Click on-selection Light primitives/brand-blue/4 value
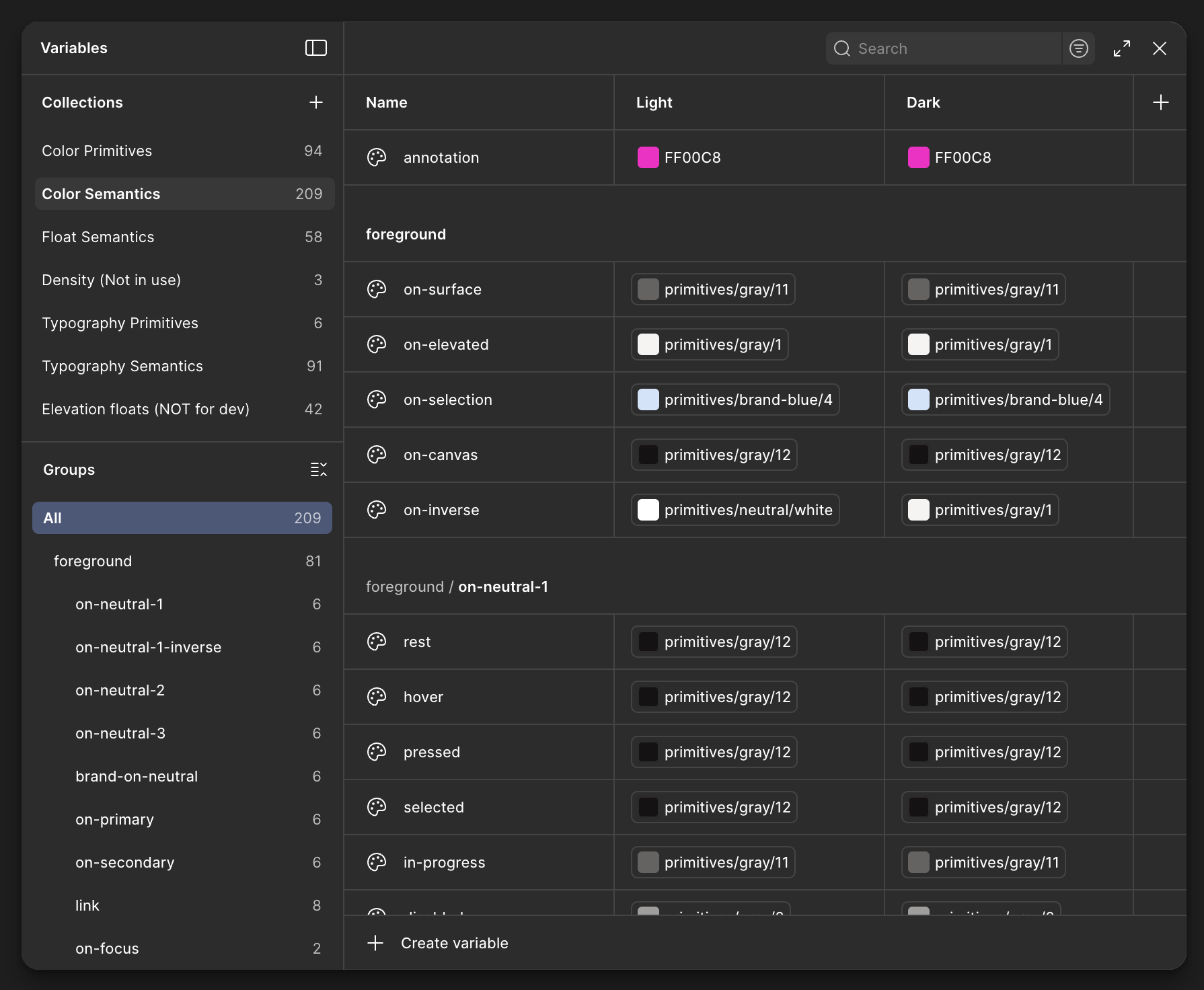The image size is (1204, 990). (735, 399)
